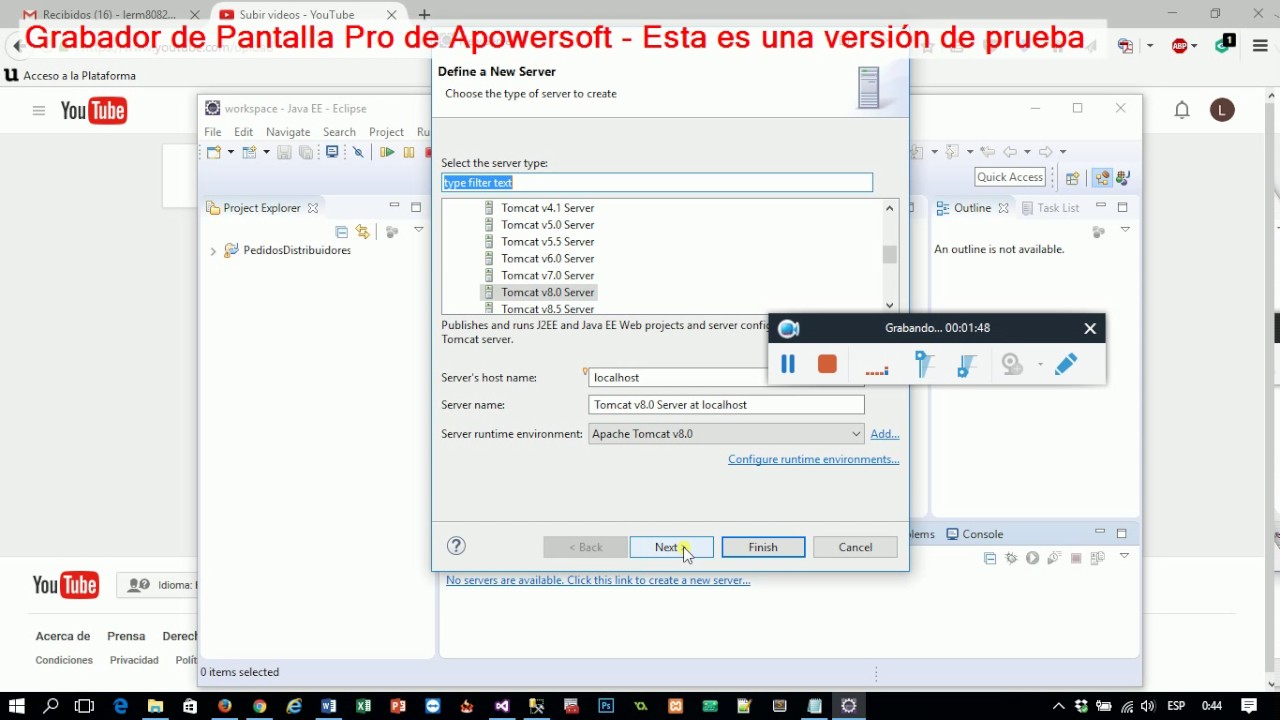
Task: Click the webcam icon in recorder toolbar
Action: (x=1012, y=365)
